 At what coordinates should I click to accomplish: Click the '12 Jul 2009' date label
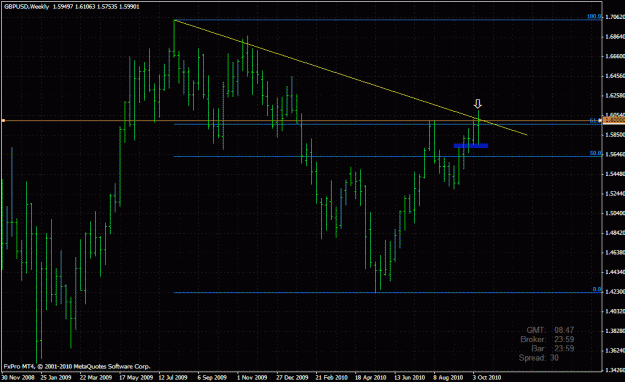[173, 377]
